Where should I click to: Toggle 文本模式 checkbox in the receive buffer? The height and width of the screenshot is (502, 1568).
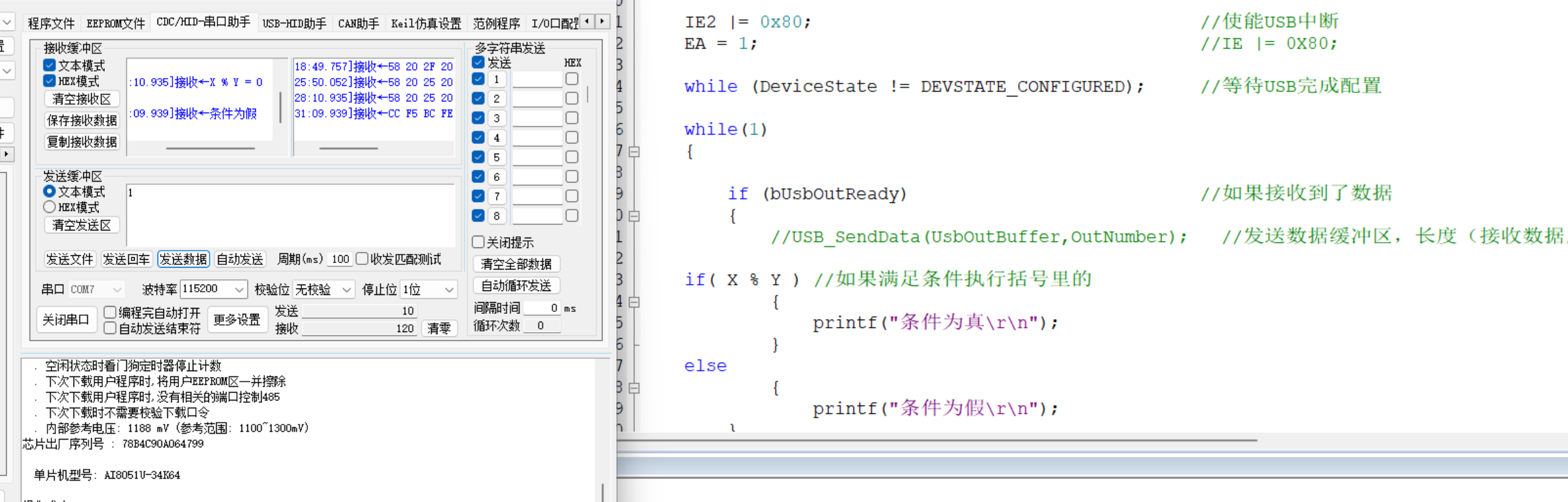pyautogui.click(x=49, y=65)
